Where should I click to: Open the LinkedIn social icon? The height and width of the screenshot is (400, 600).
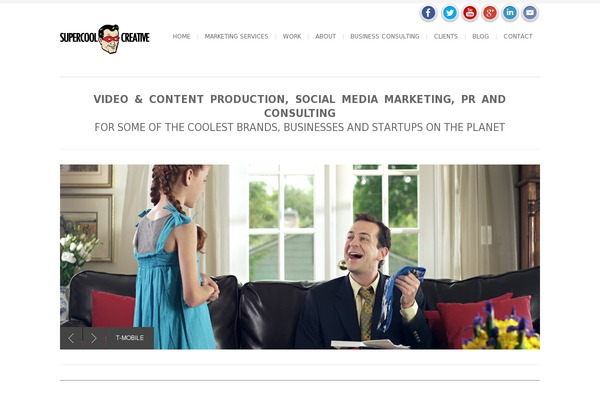[x=510, y=13]
